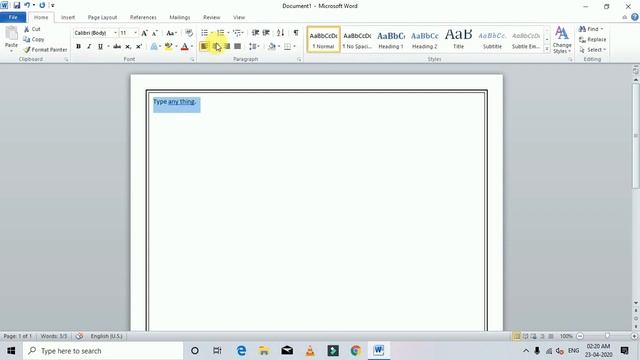The height and width of the screenshot is (360, 640).
Task: Copy the selected text
Action: click(34, 39)
